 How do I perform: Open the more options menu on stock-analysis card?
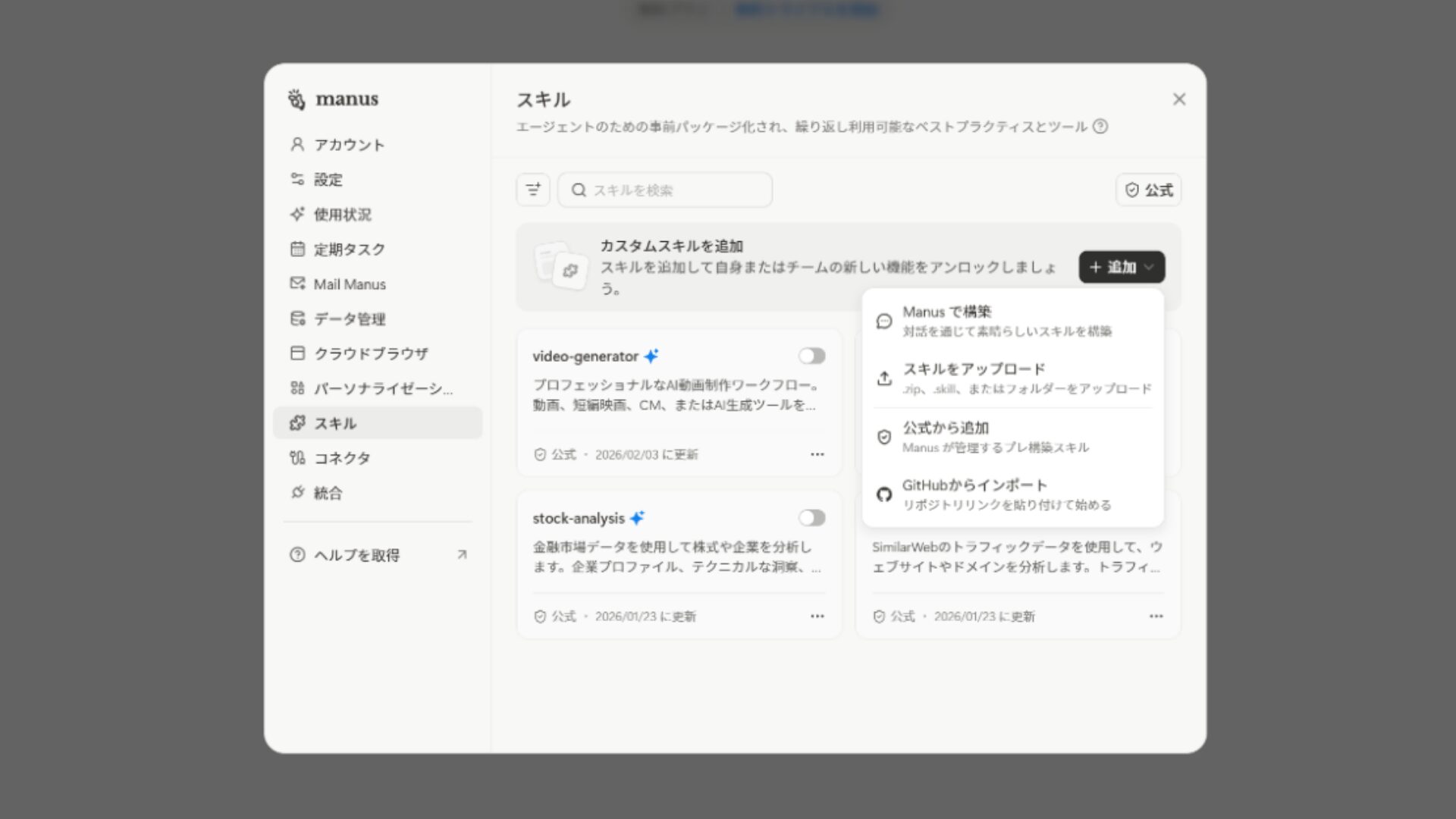click(817, 616)
